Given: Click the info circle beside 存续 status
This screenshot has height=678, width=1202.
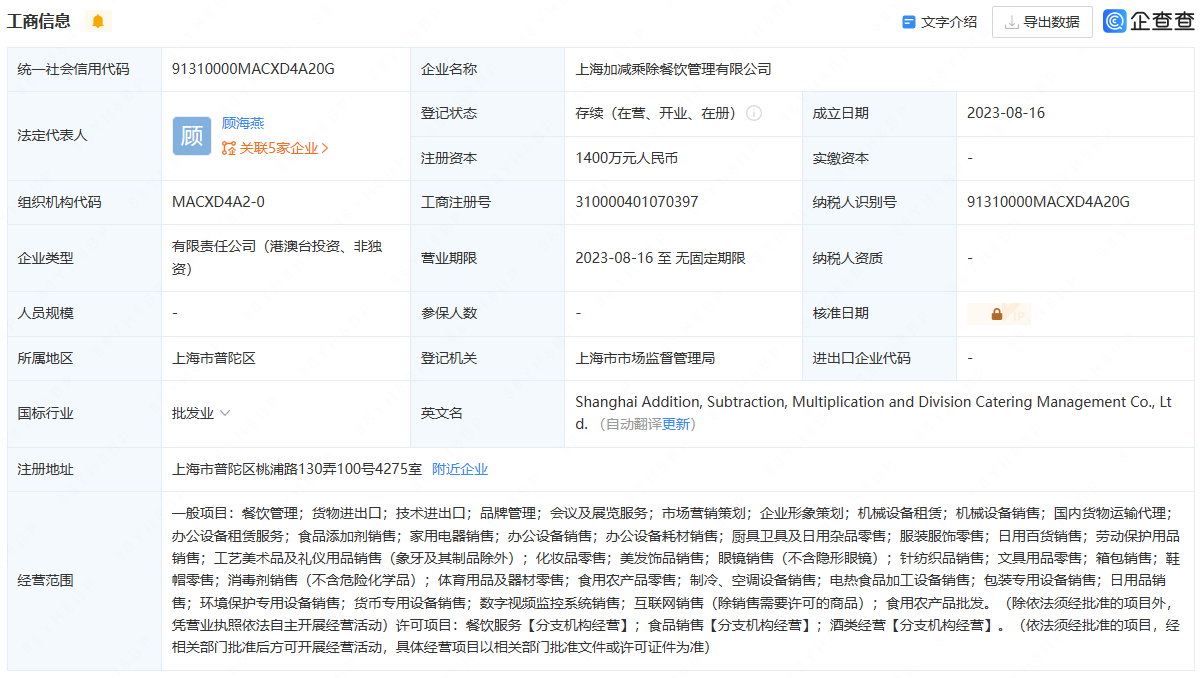Looking at the screenshot, I should coord(754,114).
